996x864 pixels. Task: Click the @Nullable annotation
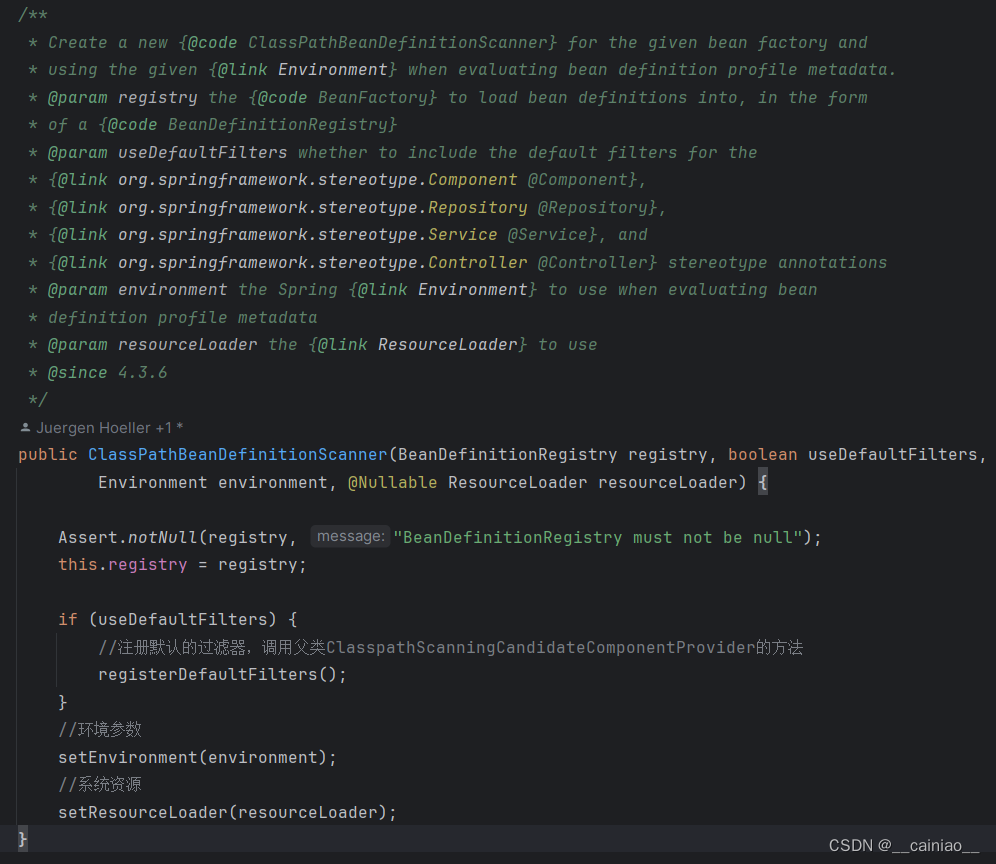point(393,483)
